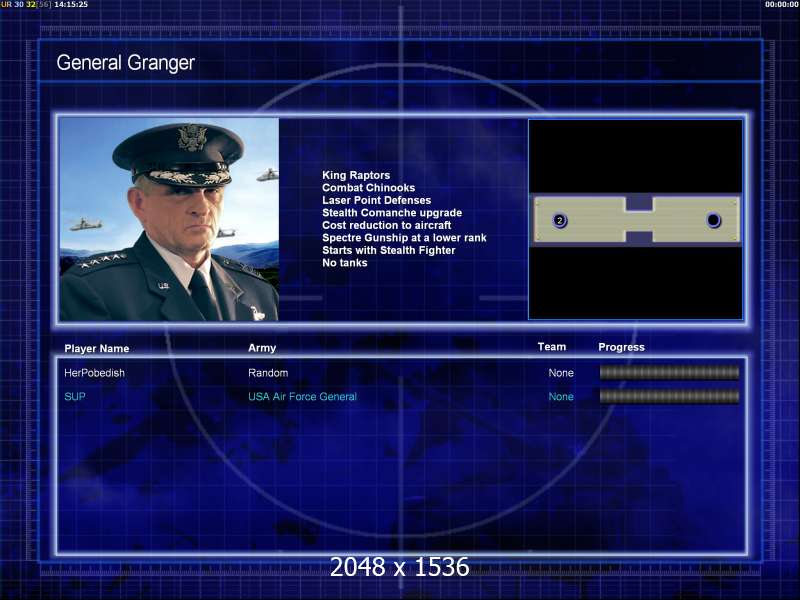
Task: Click 'Spectre Gunship at a lower rank'
Action: (404, 238)
